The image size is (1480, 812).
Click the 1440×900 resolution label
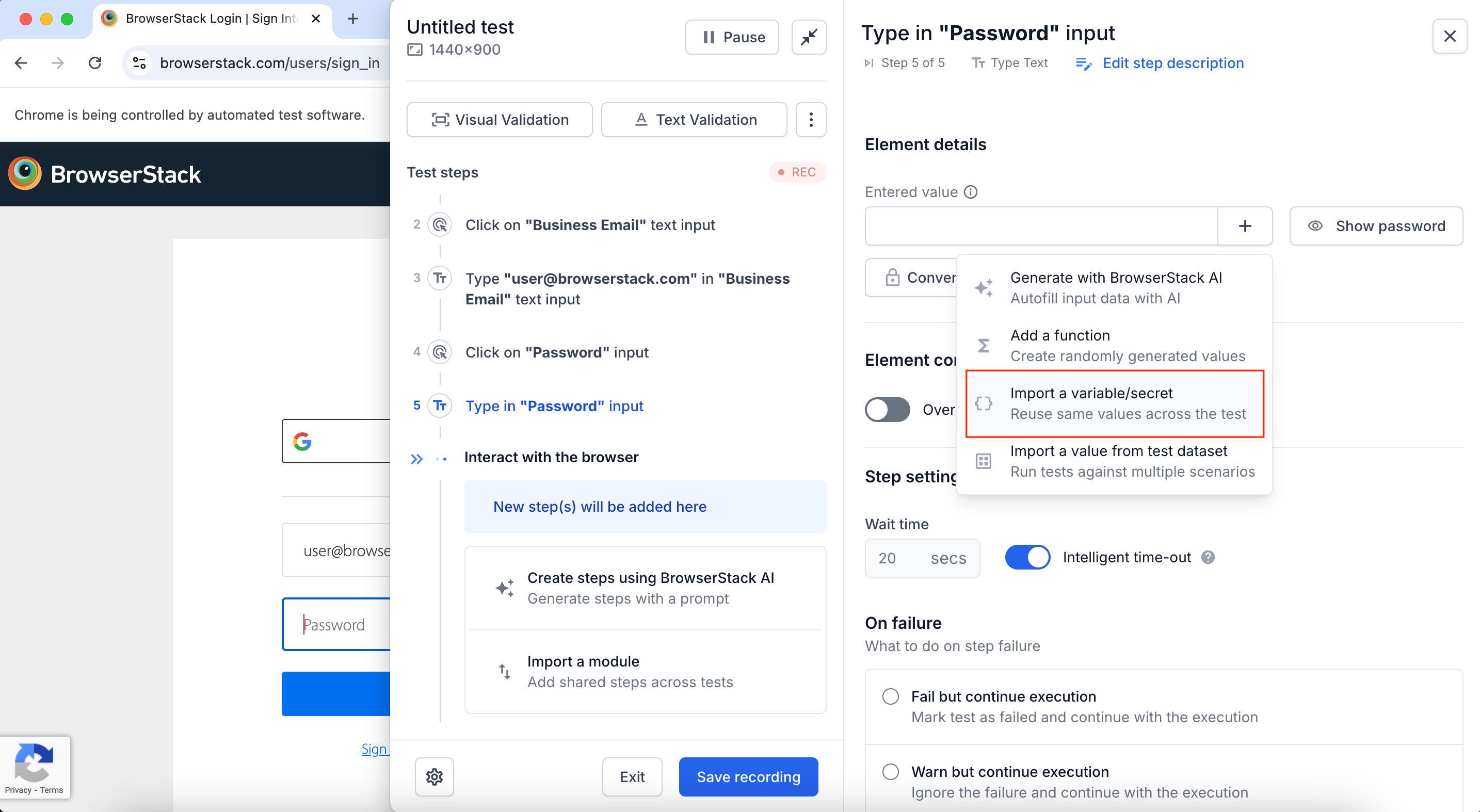coord(454,50)
